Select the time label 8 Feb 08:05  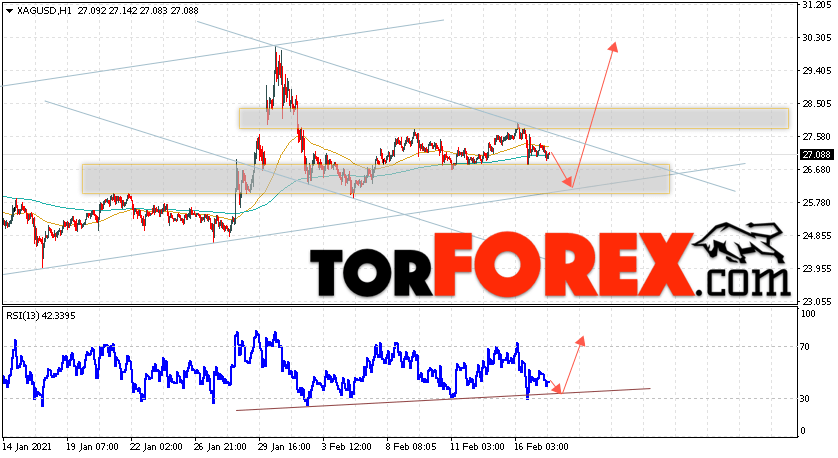[412, 447]
